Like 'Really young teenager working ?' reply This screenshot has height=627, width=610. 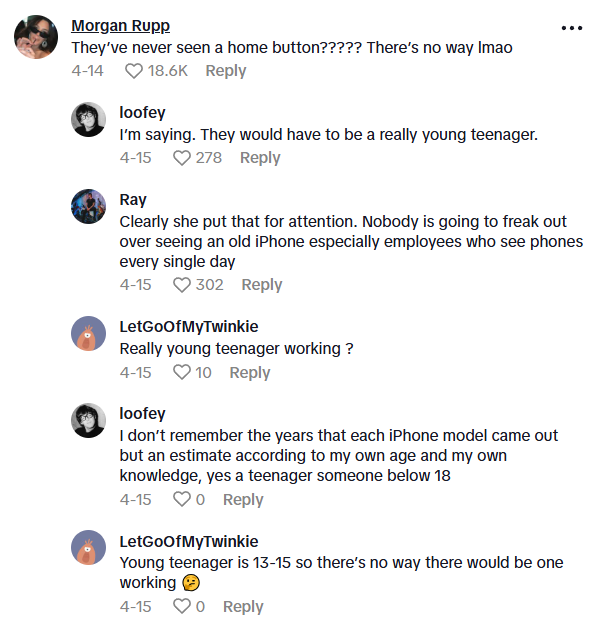point(182,373)
